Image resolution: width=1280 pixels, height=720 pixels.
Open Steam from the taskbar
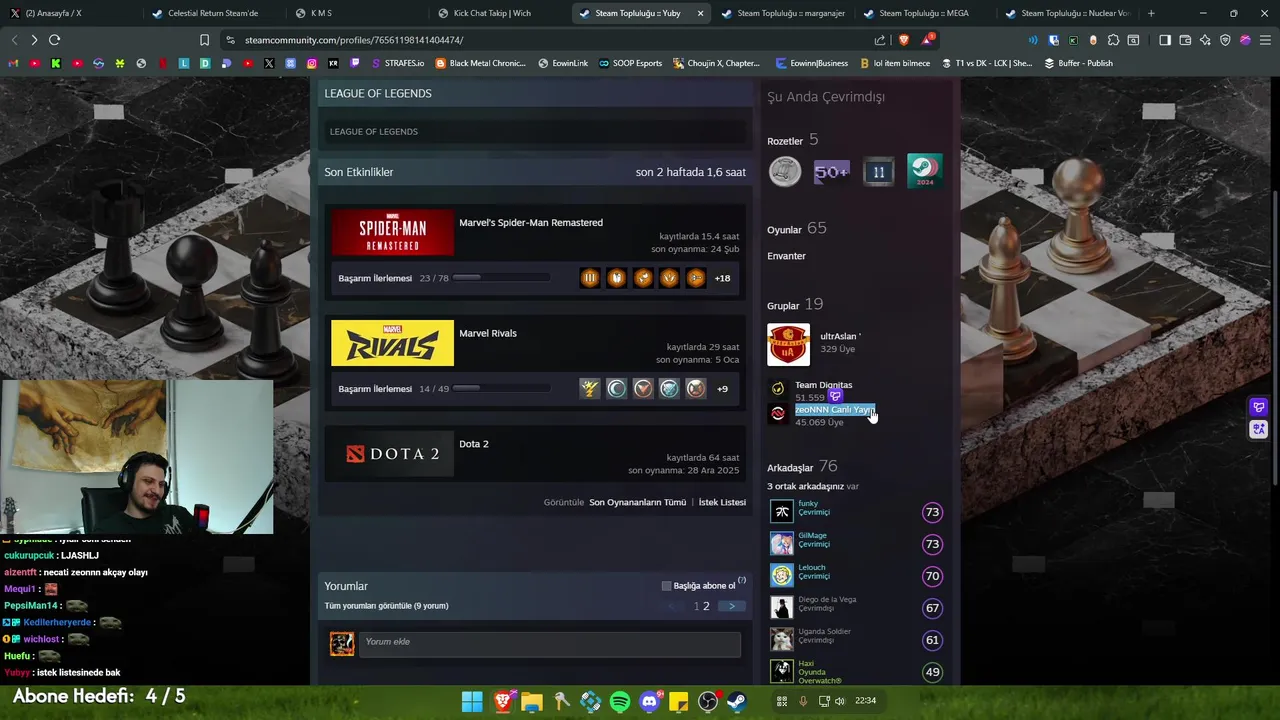(737, 701)
